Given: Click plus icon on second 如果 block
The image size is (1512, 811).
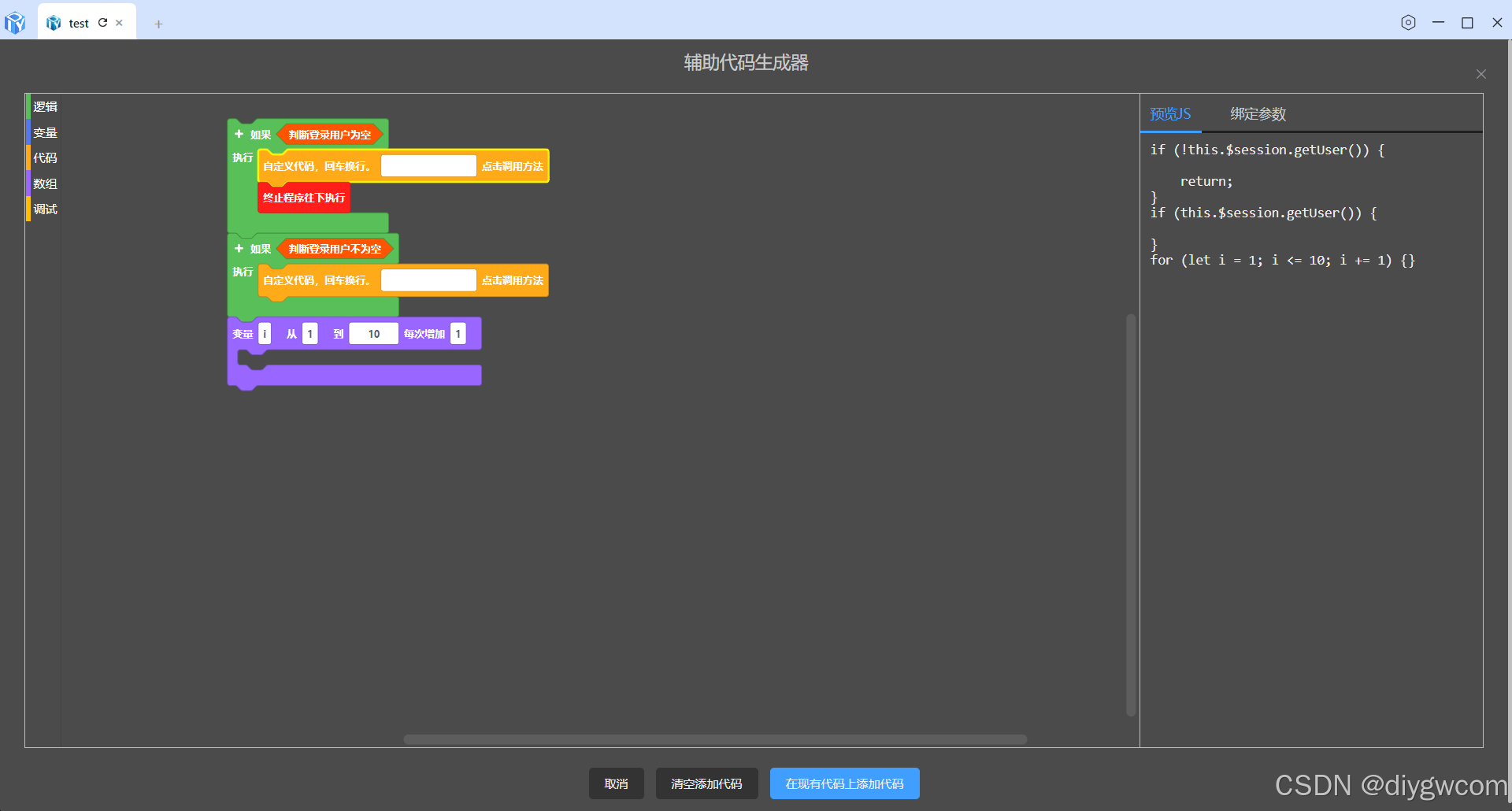Looking at the screenshot, I should click(239, 249).
